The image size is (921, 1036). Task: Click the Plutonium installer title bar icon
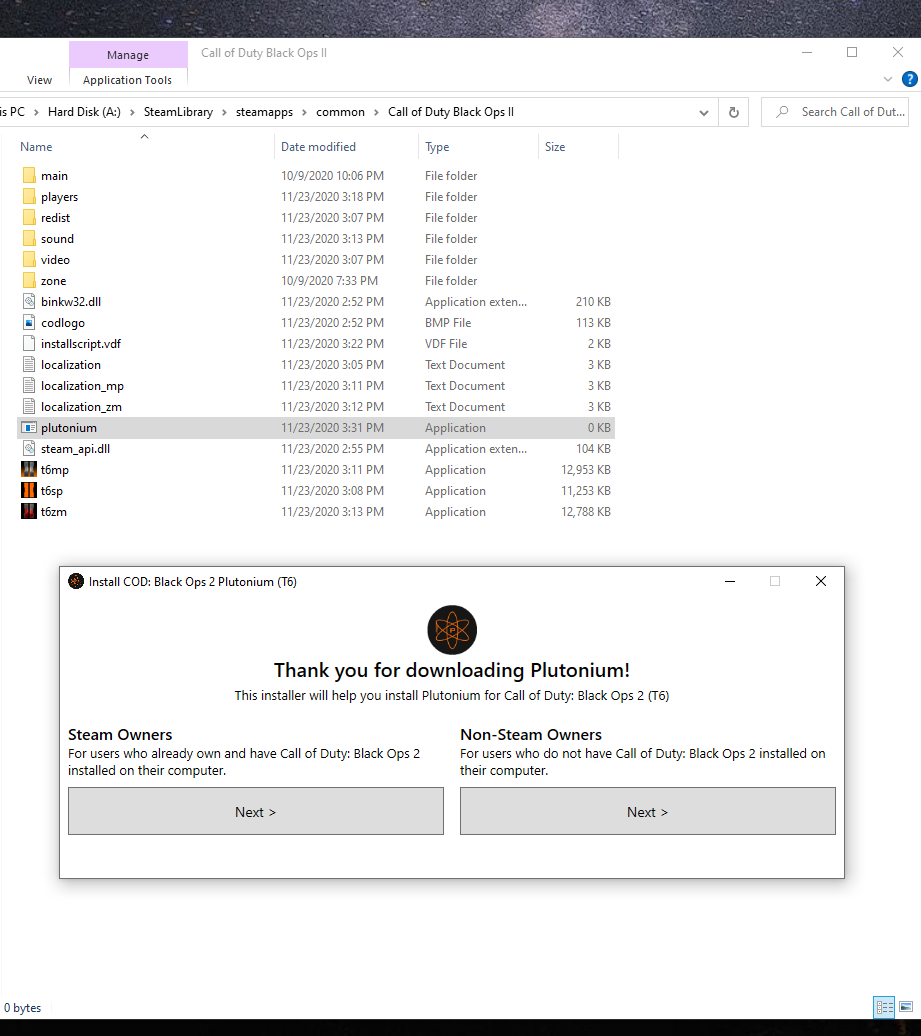[76, 581]
